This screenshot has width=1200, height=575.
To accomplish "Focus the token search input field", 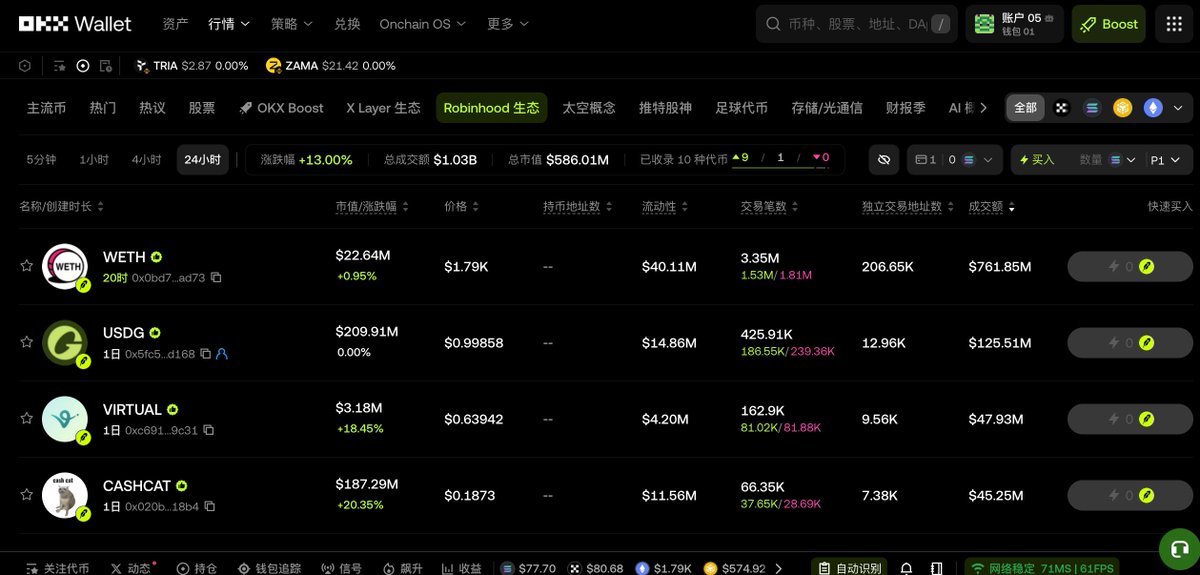I will (x=856, y=24).
